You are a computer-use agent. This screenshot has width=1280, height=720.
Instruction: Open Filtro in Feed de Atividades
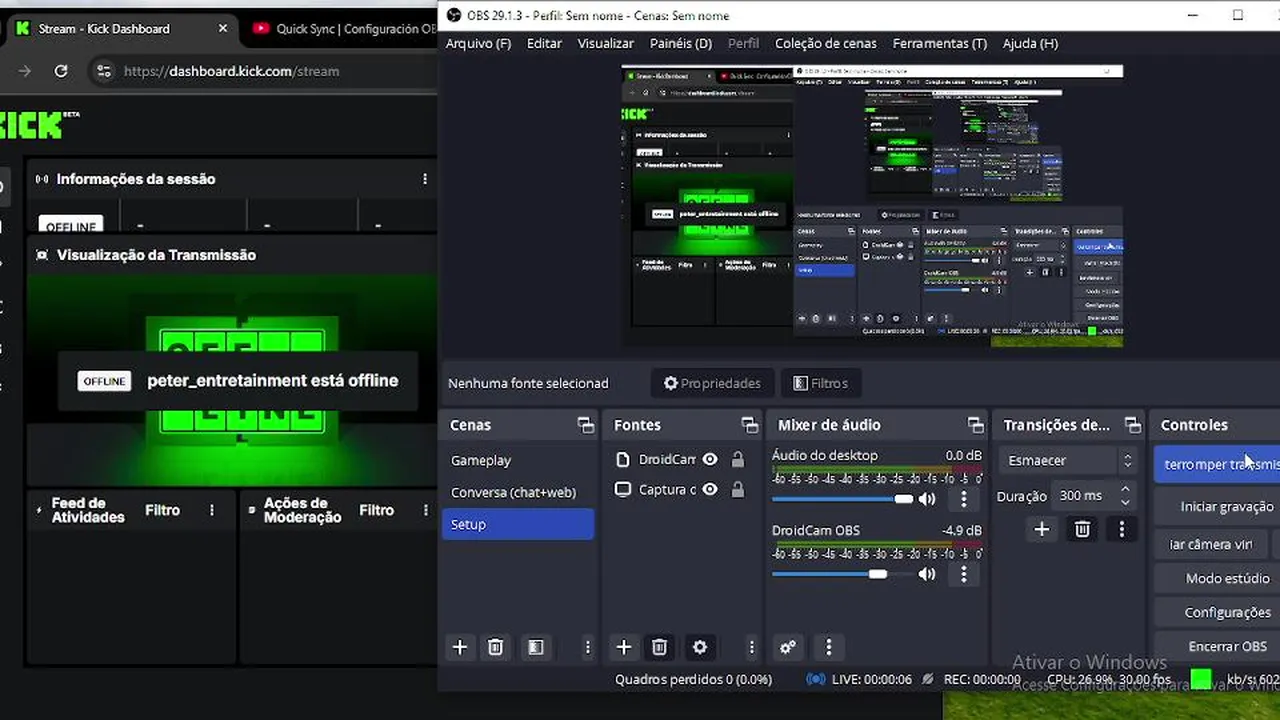point(162,510)
